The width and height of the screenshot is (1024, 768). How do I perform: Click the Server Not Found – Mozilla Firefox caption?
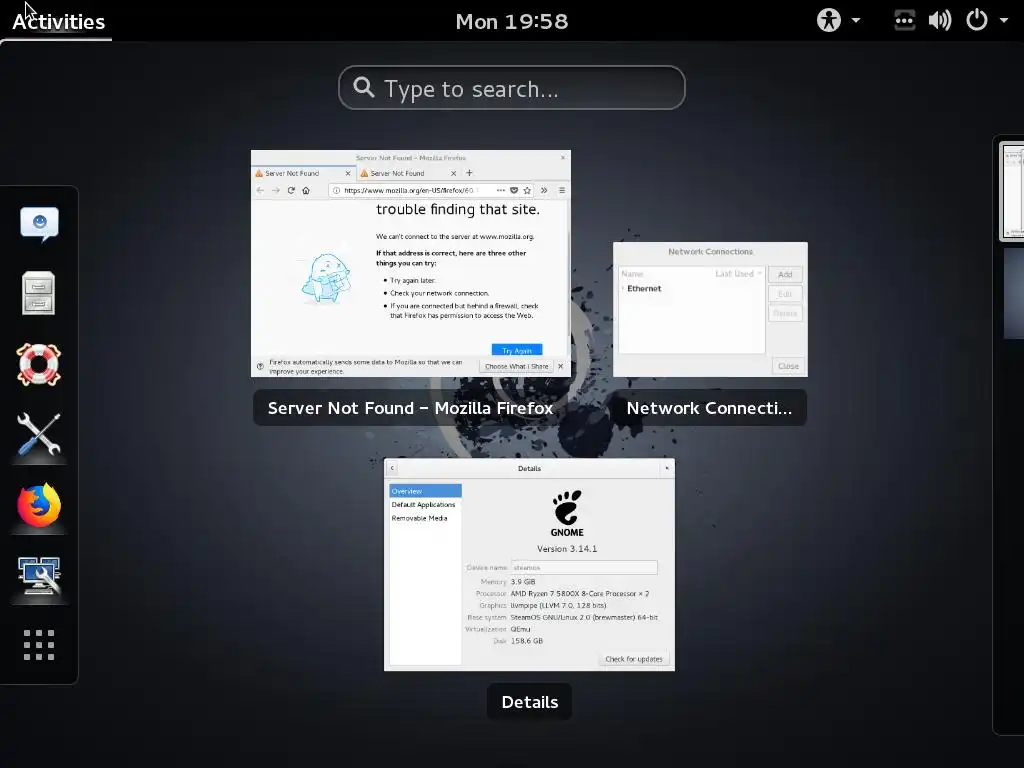coord(410,408)
